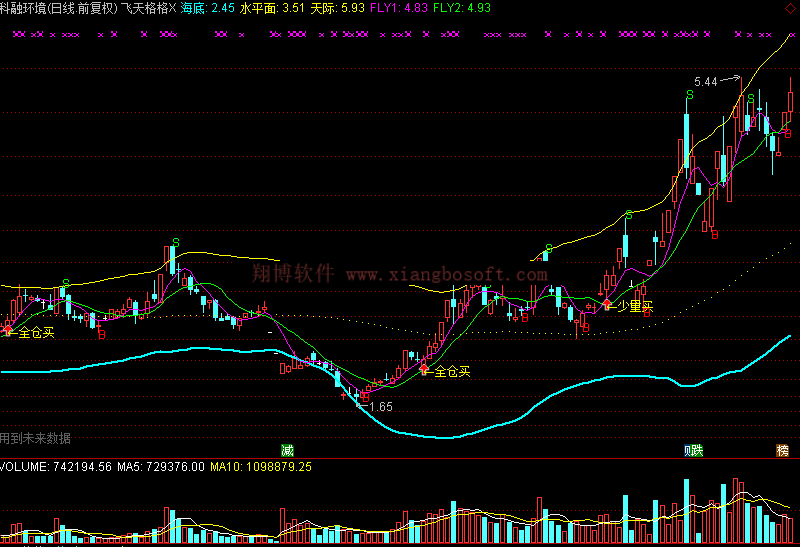Select the chart title 科融环境(日线.前复权)
The height and width of the screenshot is (547, 800).
59,8
